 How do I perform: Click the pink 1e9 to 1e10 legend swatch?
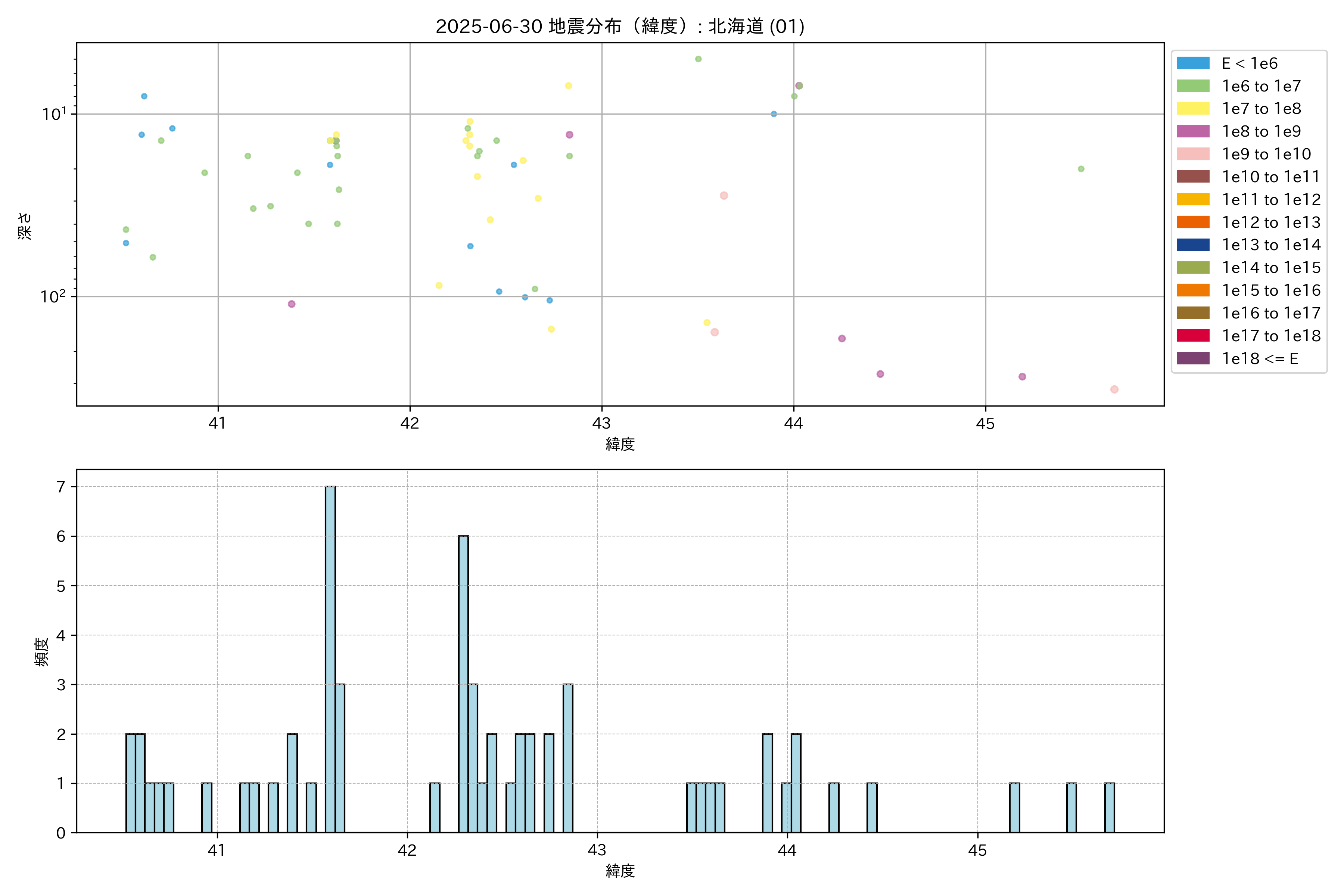[x=1192, y=154]
